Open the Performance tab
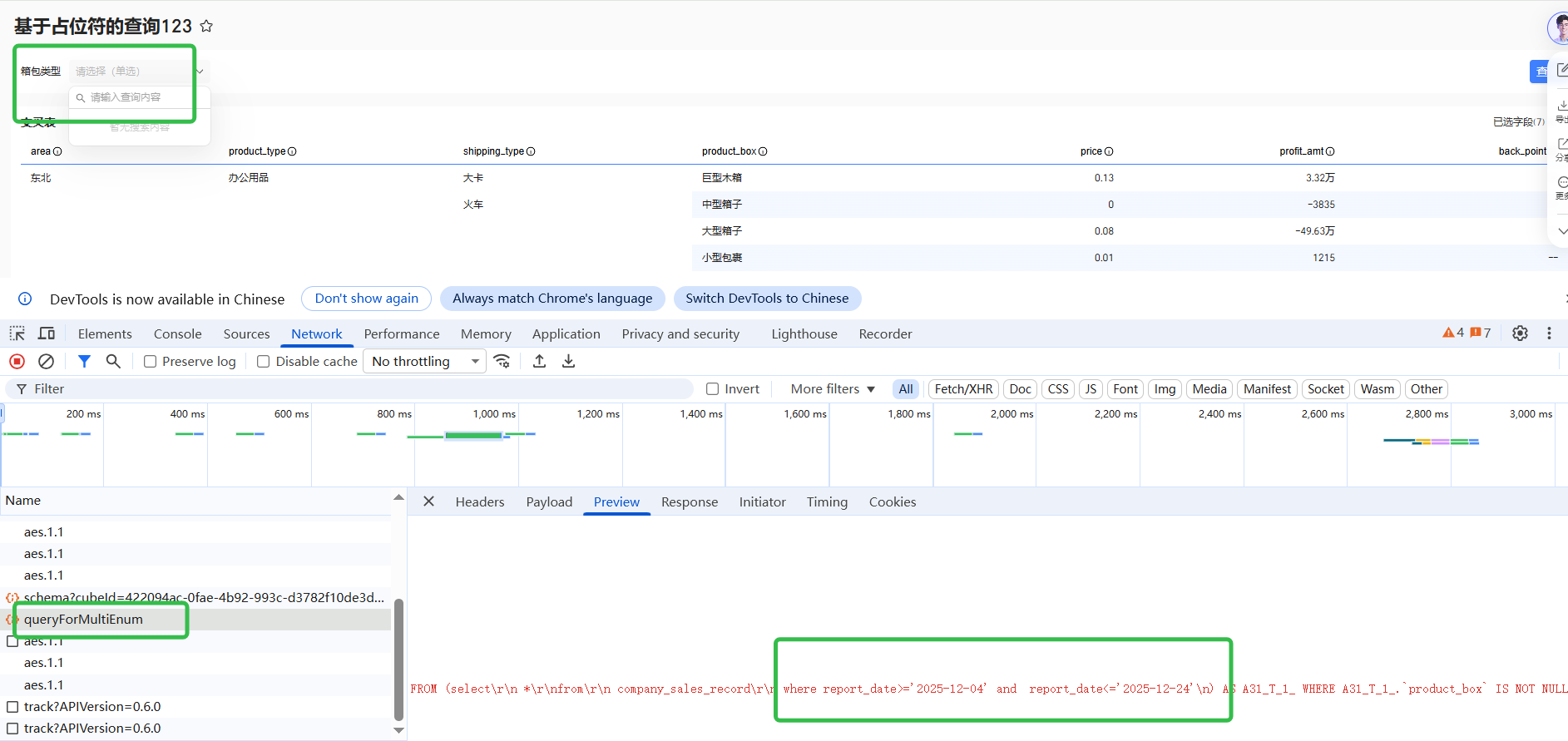Image resolution: width=1568 pixels, height=741 pixels. click(x=402, y=333)
